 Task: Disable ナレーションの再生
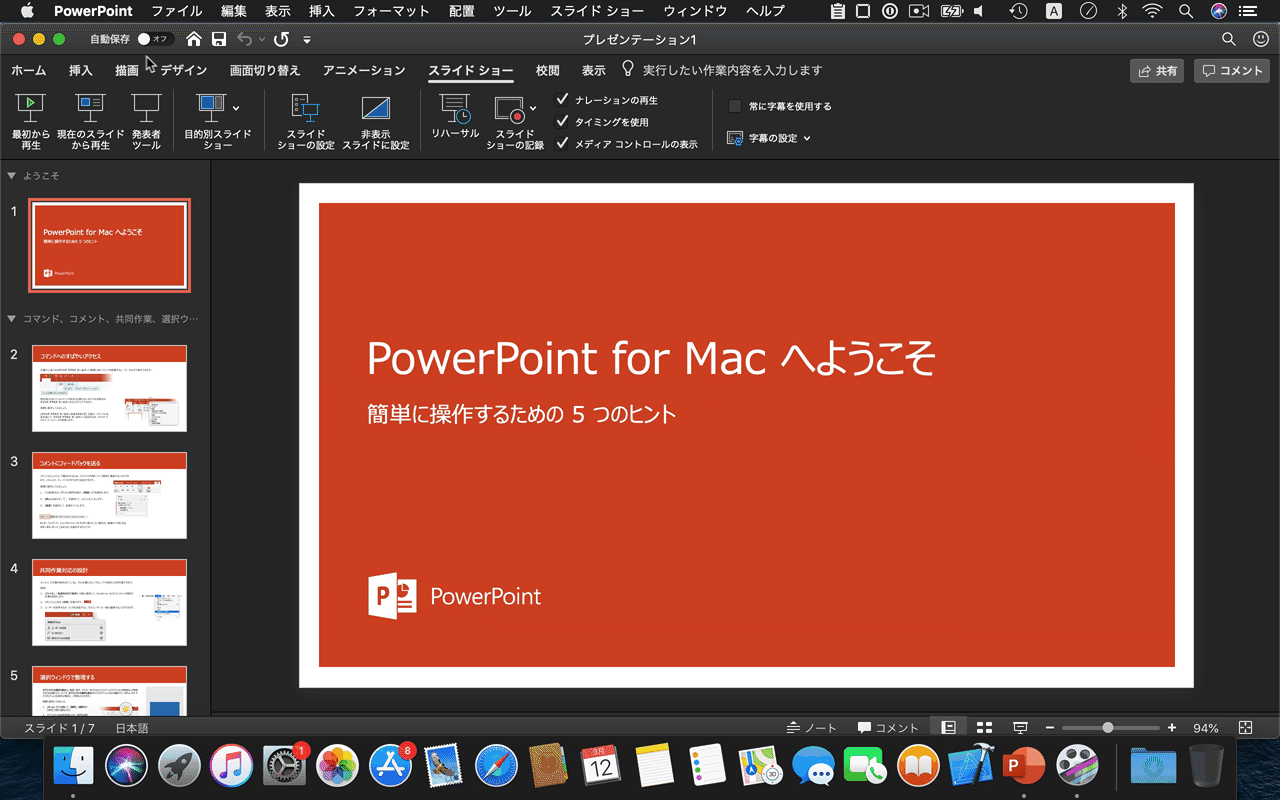coord(561,100)
